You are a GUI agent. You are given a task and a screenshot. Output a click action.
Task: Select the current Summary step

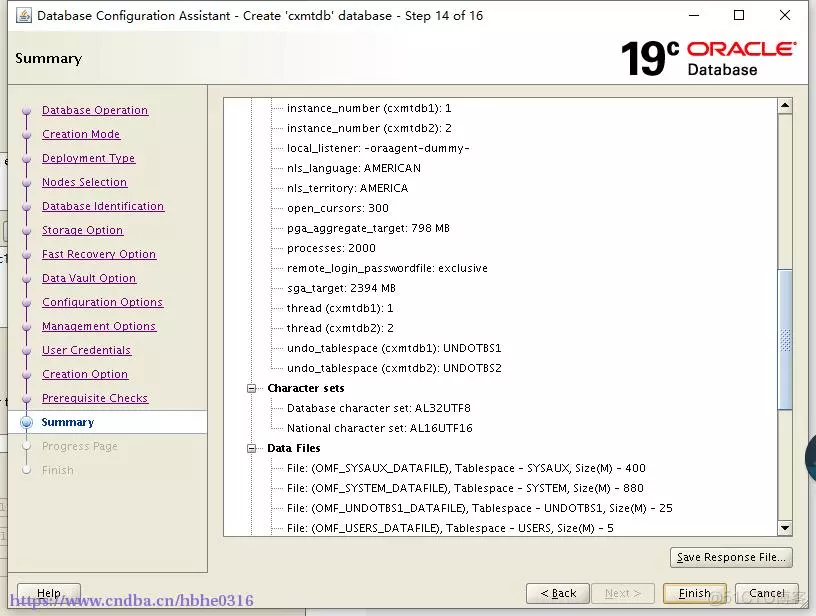point(68,422)
